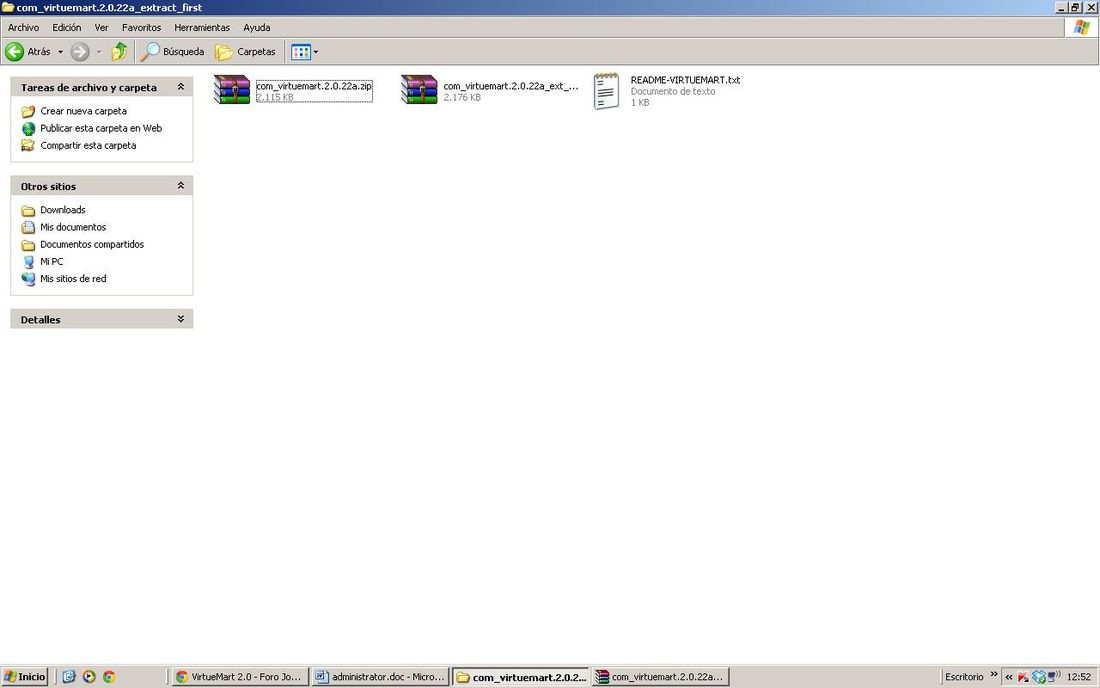The image size is (1100, 688).
Task: Click the Windows flag logo
Action: (1082, 27)
